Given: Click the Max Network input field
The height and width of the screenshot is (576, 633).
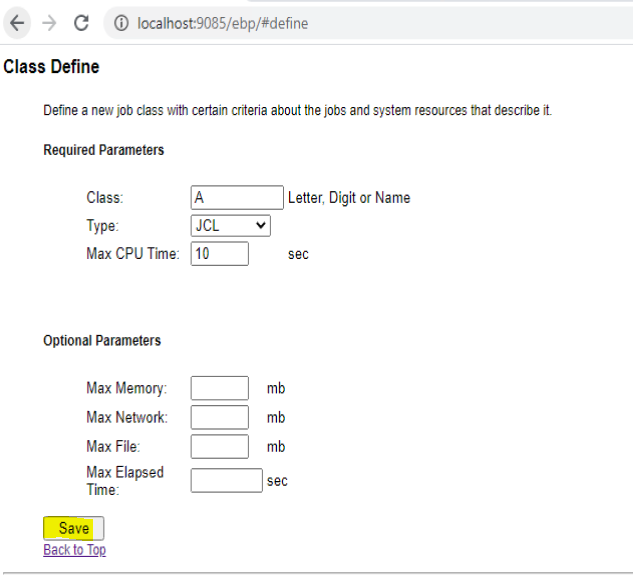Looking at the screenshot, I should click(x=220, y=417).
